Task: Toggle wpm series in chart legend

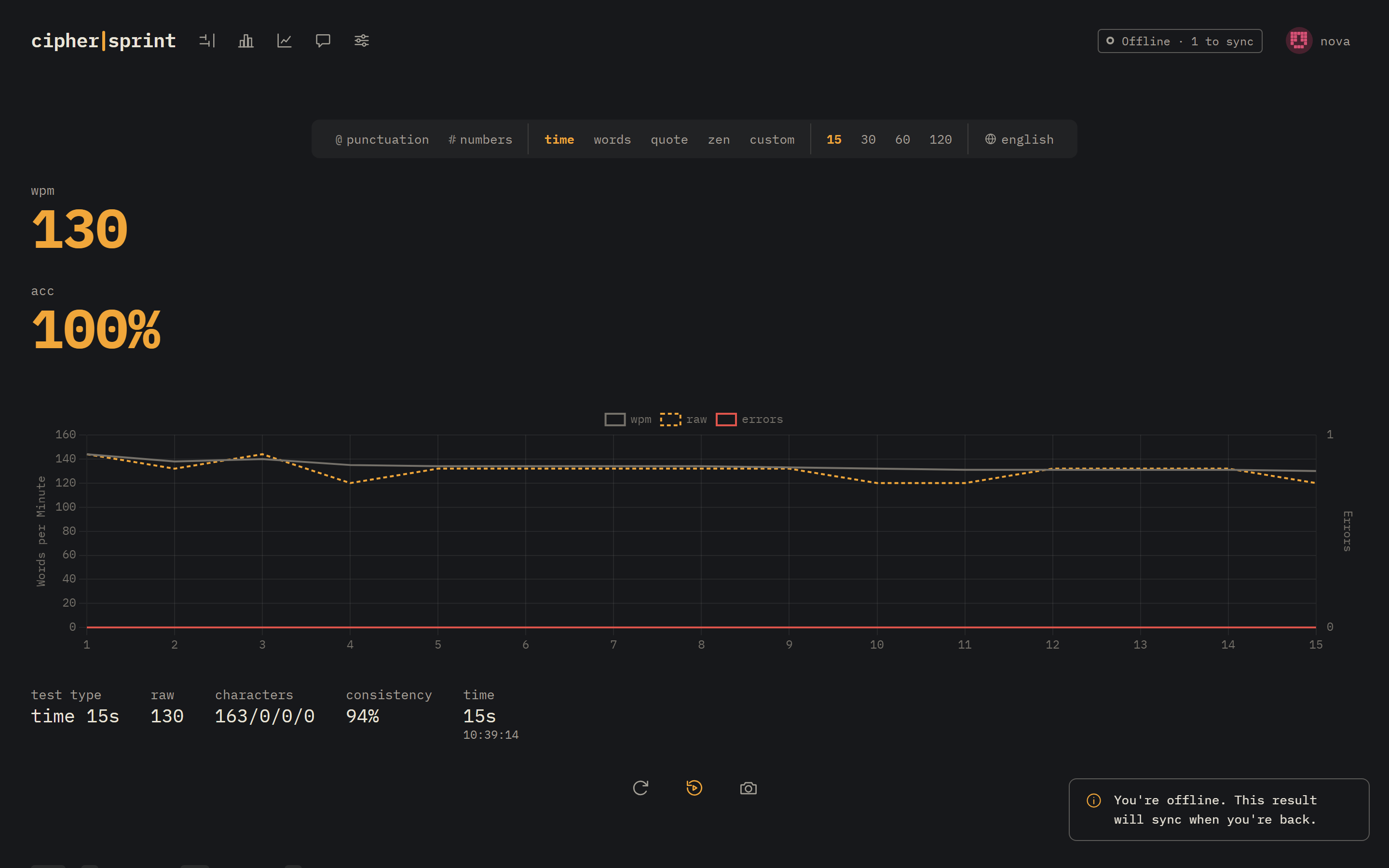Action: coord(628,420)
